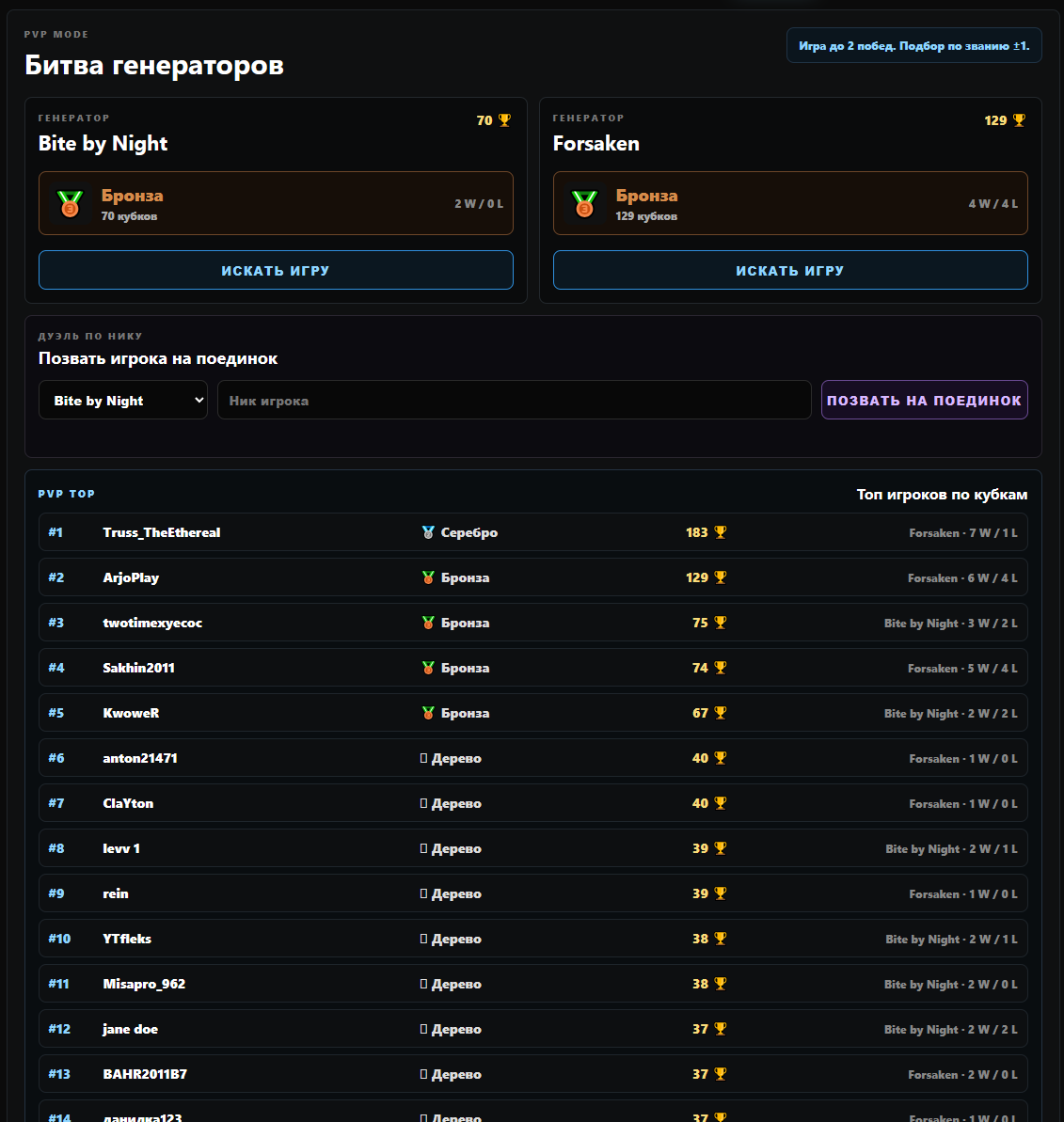The image size is (1064, 1122).
Task: Click Бронза rank panel of Forsaken
Action: 790,203
